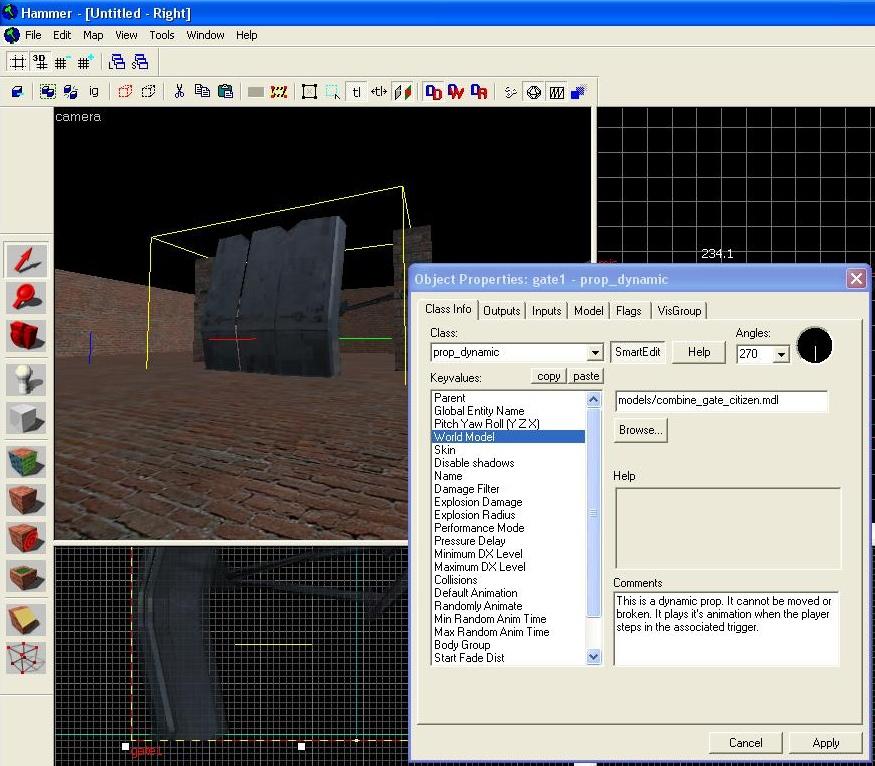Viewport: 875px width, 766px height.
Task: Open the Tools menu
Action: [x=162, y=35]
